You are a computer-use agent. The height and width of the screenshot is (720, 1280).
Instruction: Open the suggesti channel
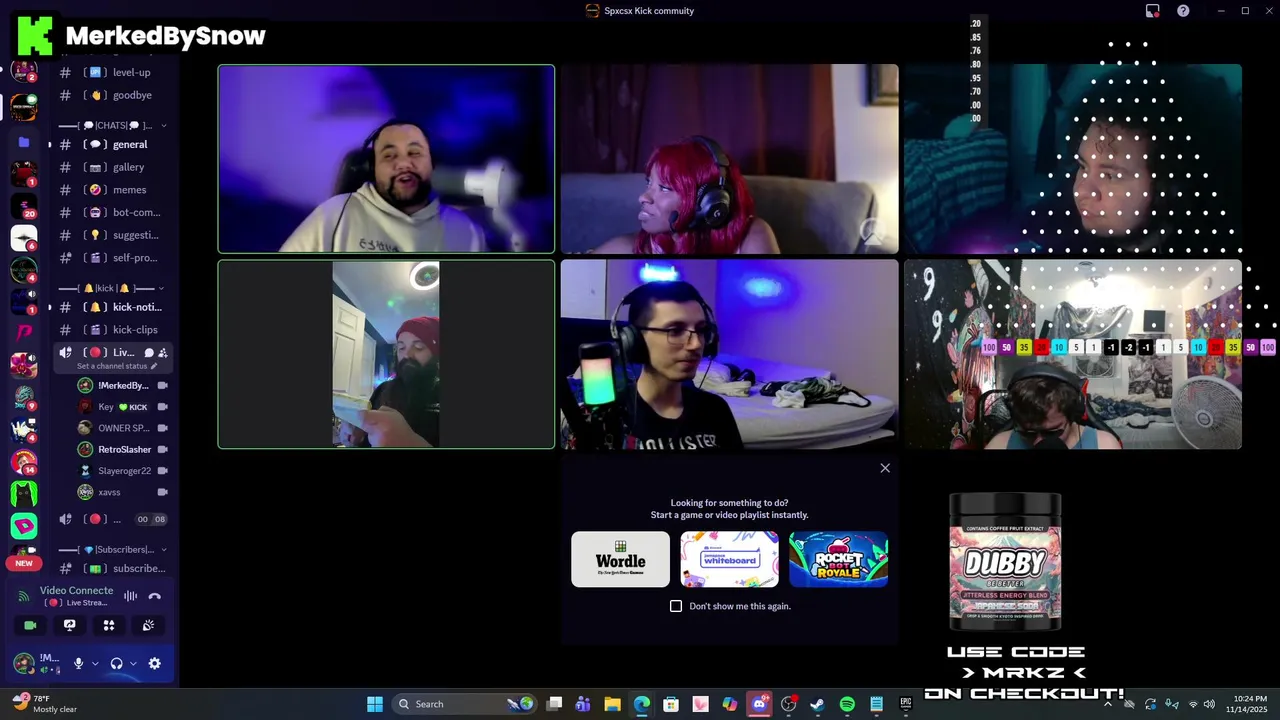coord(113,235)
